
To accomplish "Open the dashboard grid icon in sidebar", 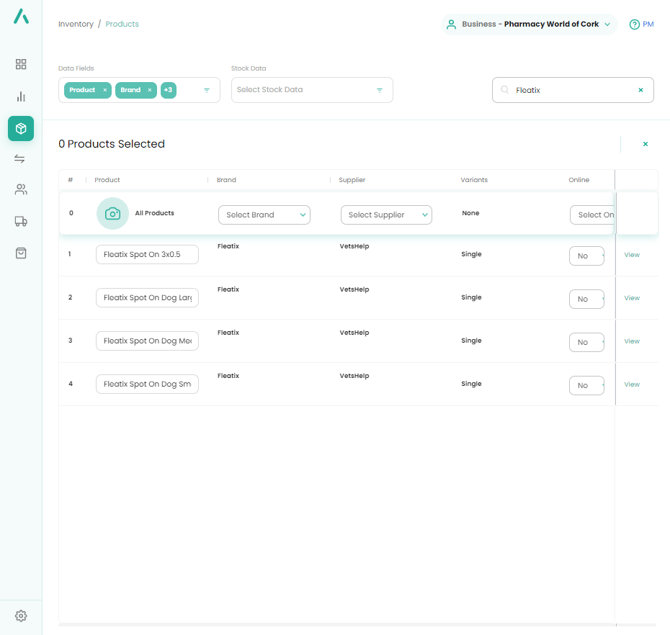I will tap(21, 64).
